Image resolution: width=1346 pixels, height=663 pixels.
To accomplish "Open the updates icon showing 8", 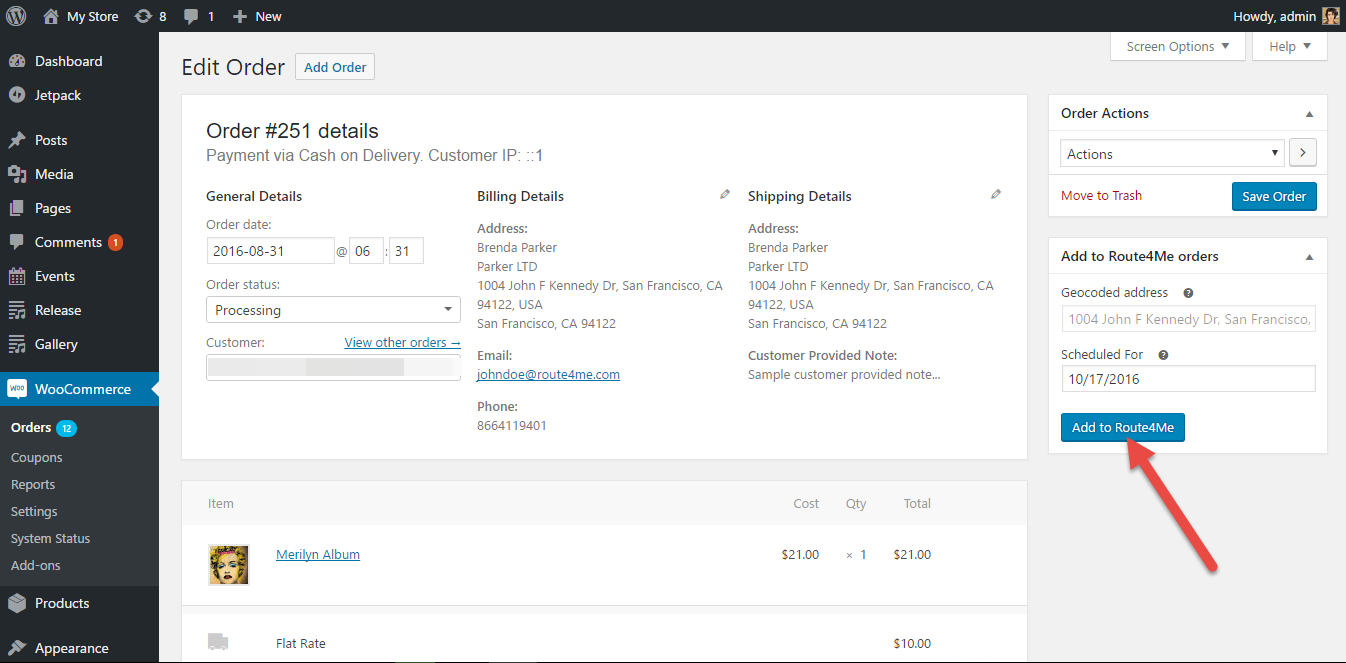I will pos(143,16).
